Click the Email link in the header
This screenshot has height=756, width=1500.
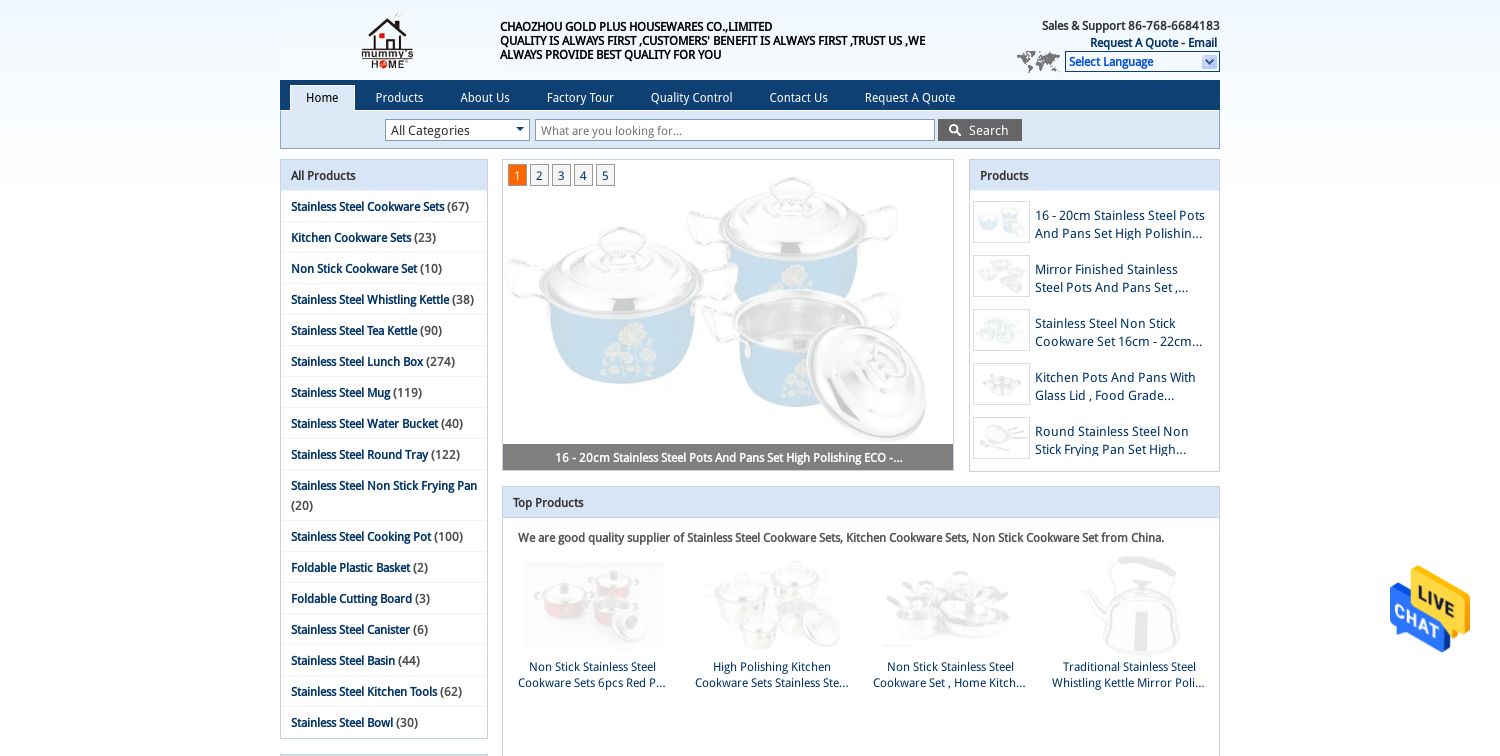(1203, 43)
